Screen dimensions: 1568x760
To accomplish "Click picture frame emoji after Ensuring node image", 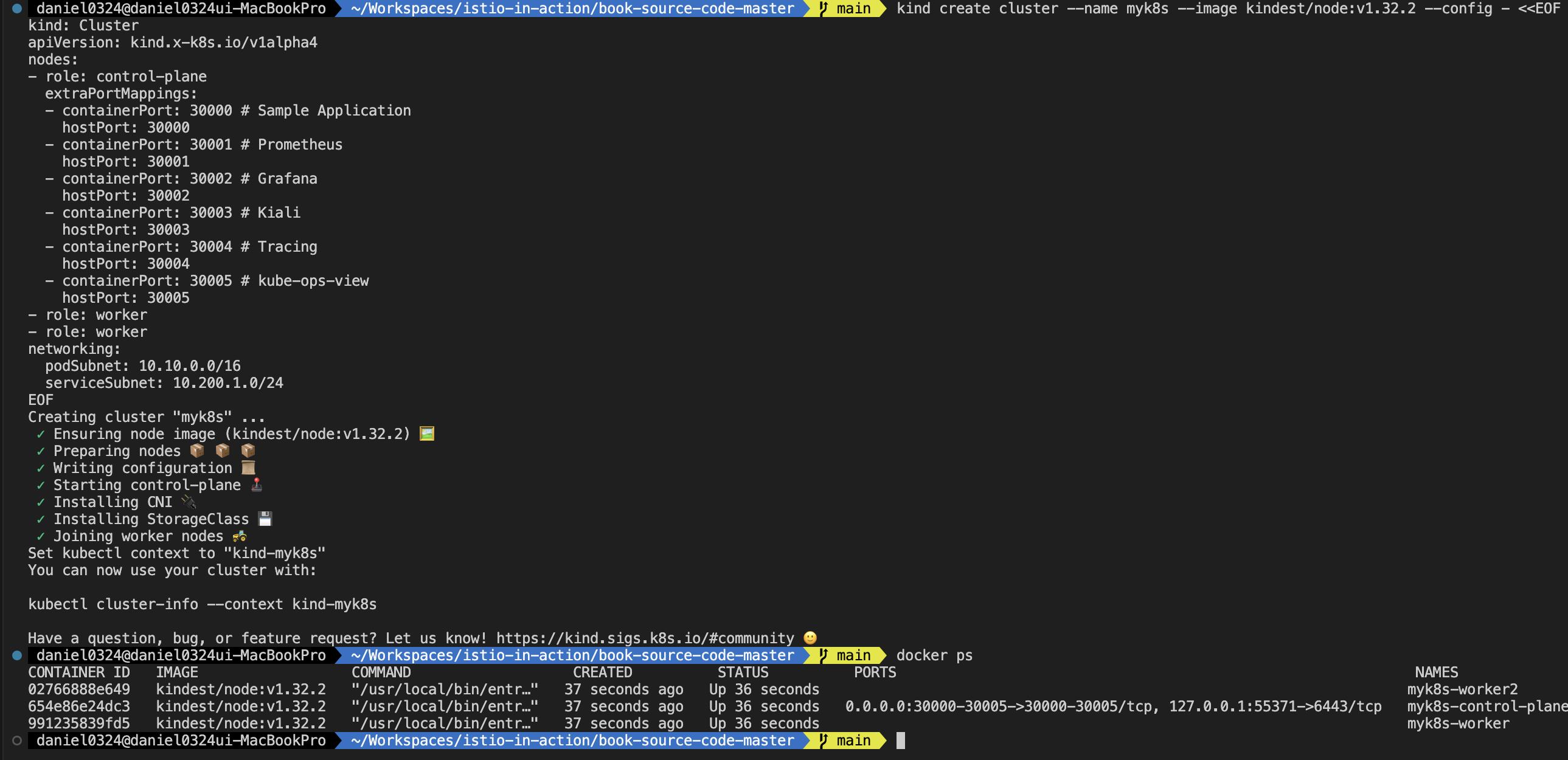I will click(x=427, y=434).
